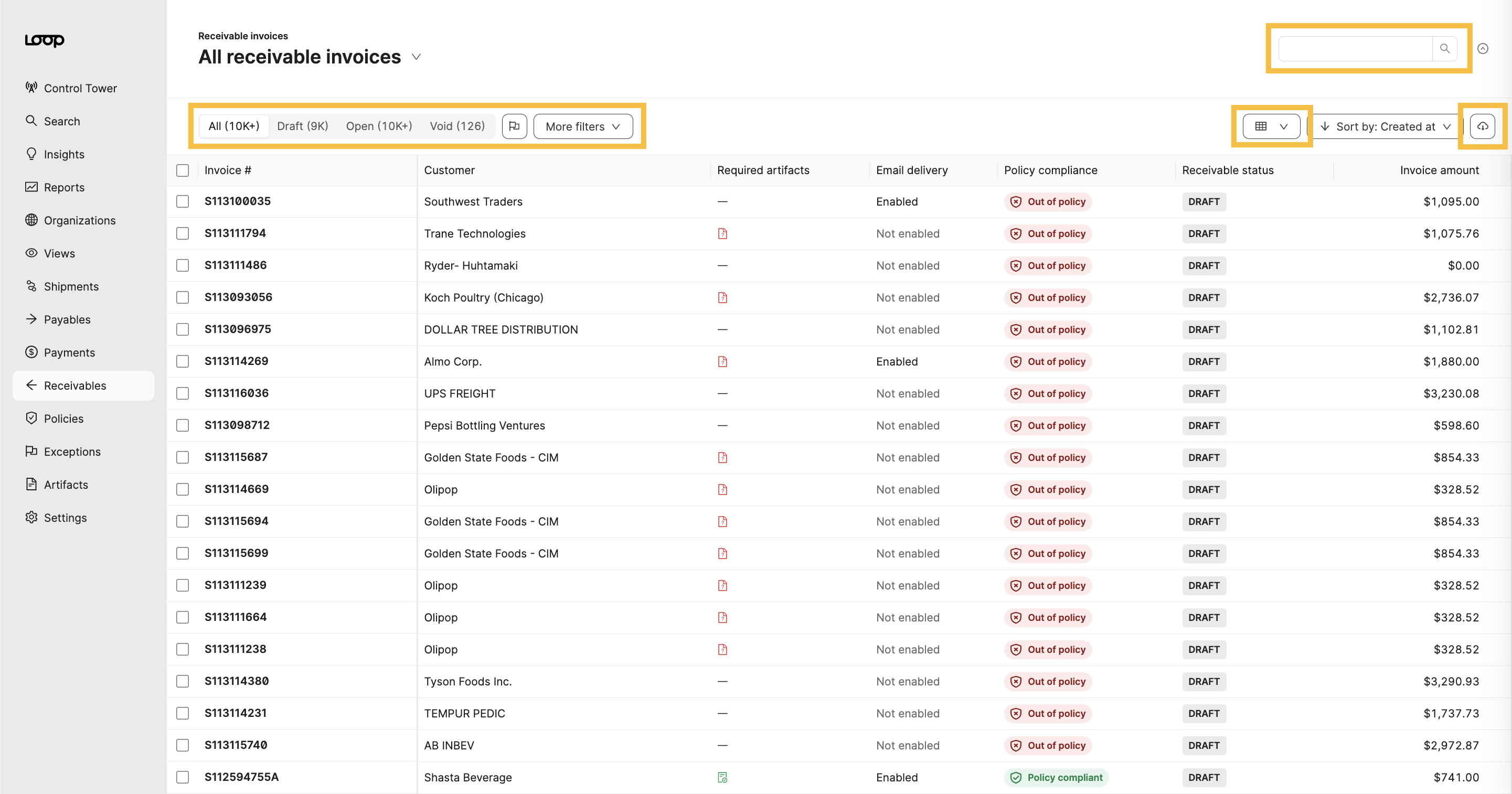Go to Shipments

(83, 286)
